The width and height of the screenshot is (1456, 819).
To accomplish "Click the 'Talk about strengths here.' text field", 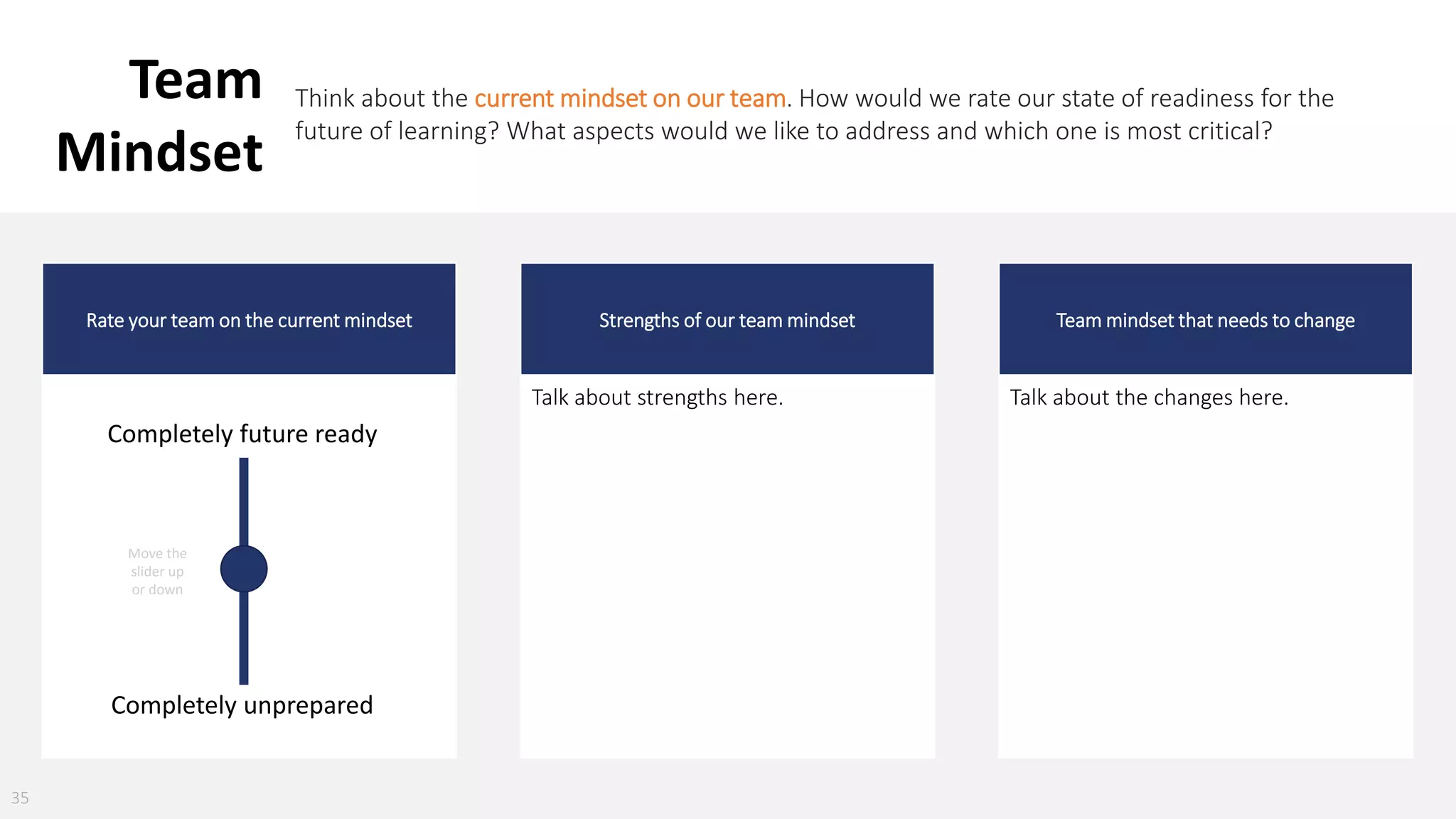I will coord(657,397).
